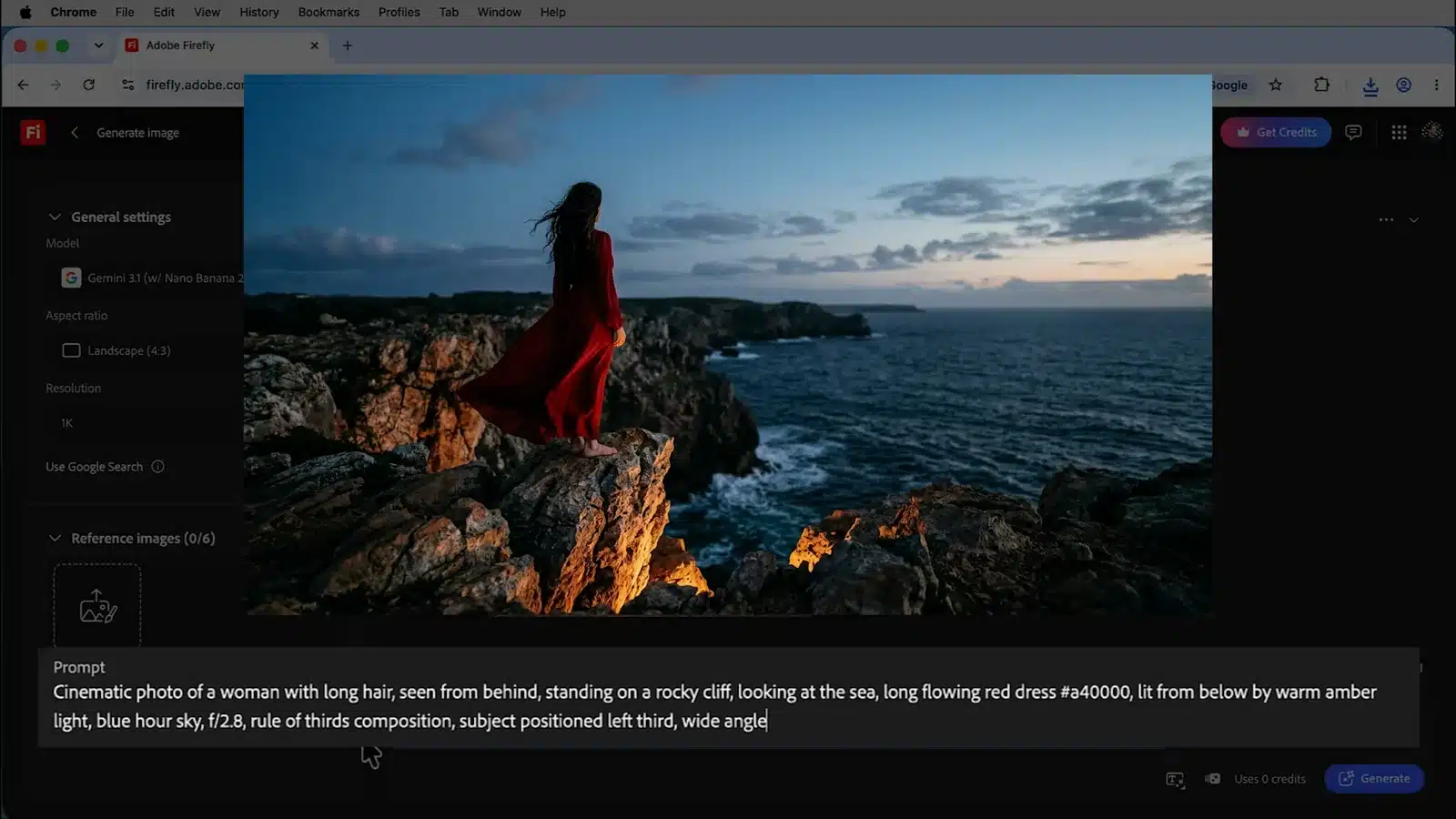Open a new tab with the plus button

click(x=348, y=45)
